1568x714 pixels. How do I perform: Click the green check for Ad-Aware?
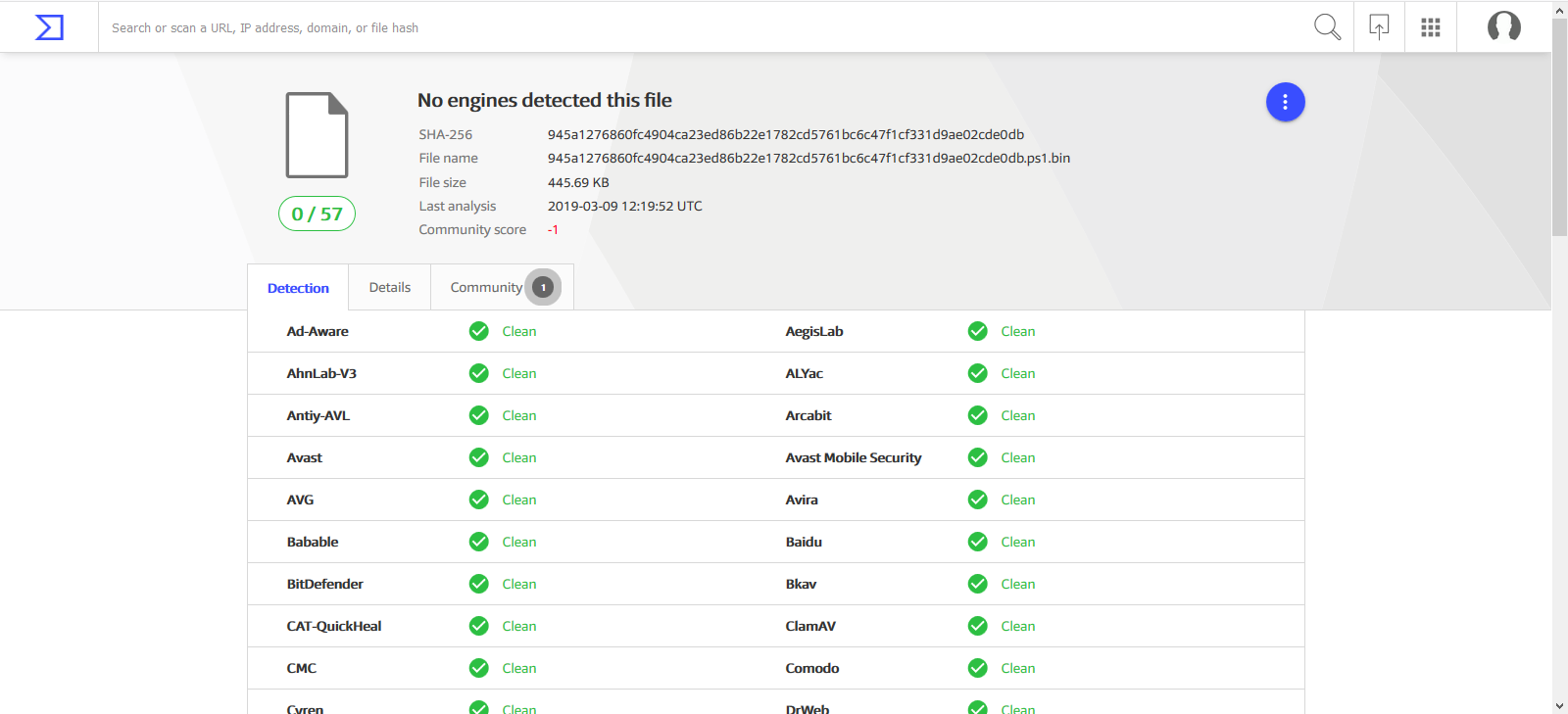[478, 331]
